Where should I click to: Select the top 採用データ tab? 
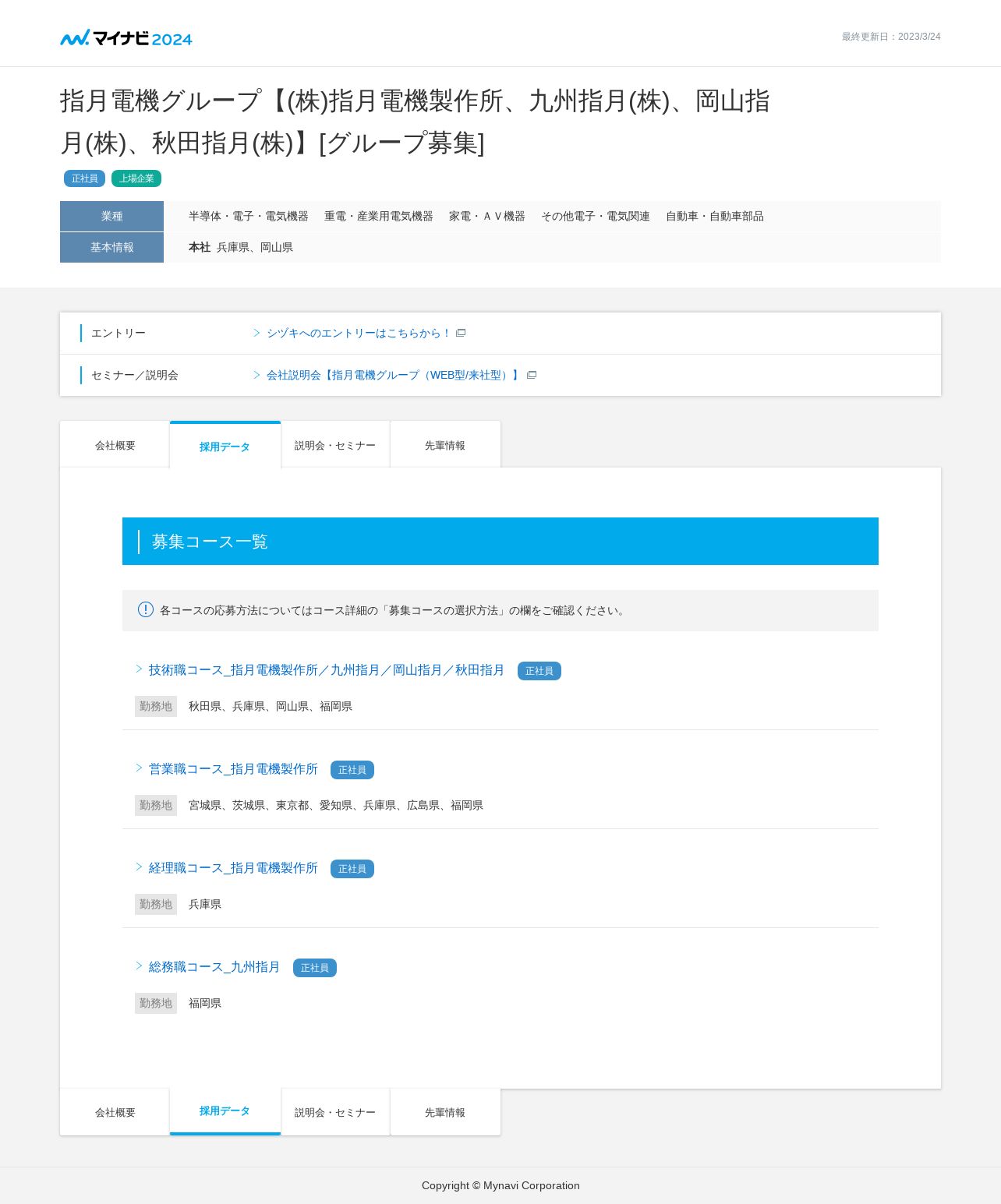(225, 446)
